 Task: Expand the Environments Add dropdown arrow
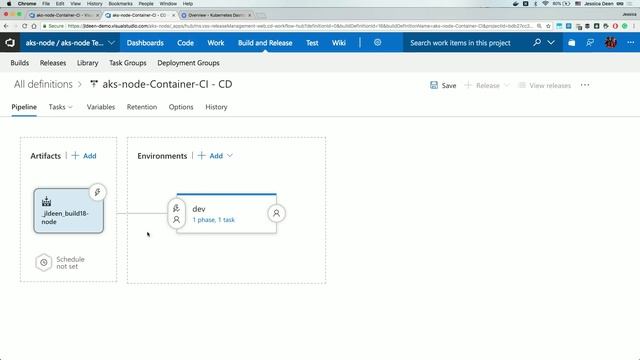(230, 156)
